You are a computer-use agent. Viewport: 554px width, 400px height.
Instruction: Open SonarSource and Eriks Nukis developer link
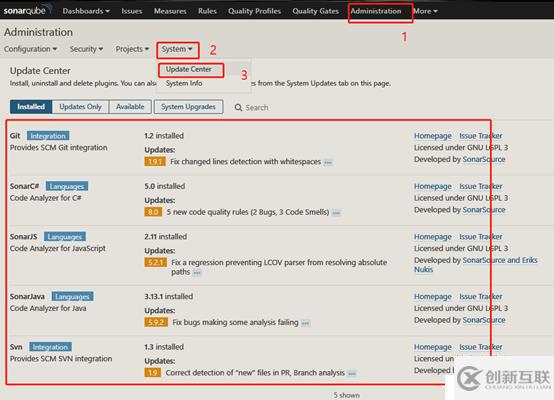point(500,260)
